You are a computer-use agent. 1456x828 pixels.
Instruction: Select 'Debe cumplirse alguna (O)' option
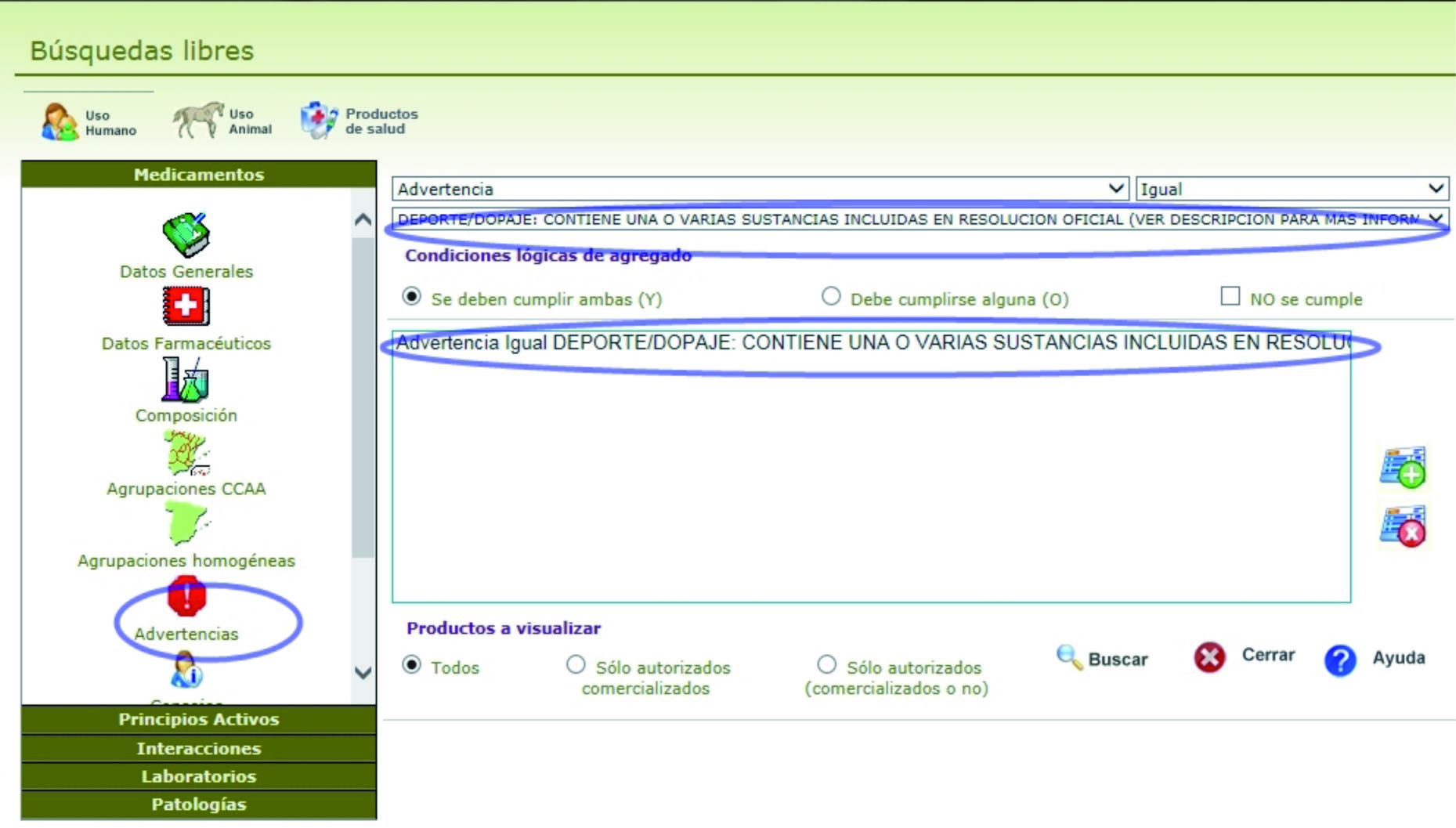[x=831, y=297]
